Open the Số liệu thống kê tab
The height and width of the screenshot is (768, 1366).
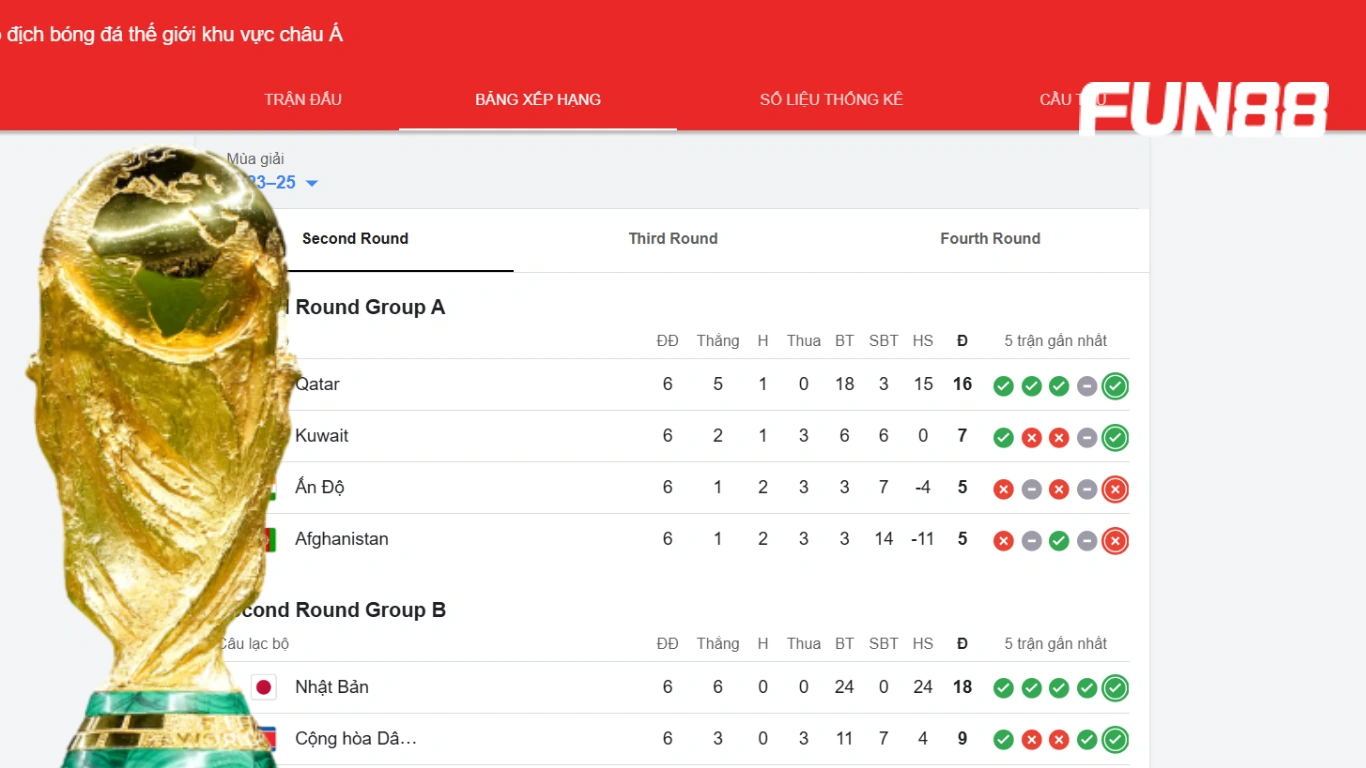coord(831,100)
